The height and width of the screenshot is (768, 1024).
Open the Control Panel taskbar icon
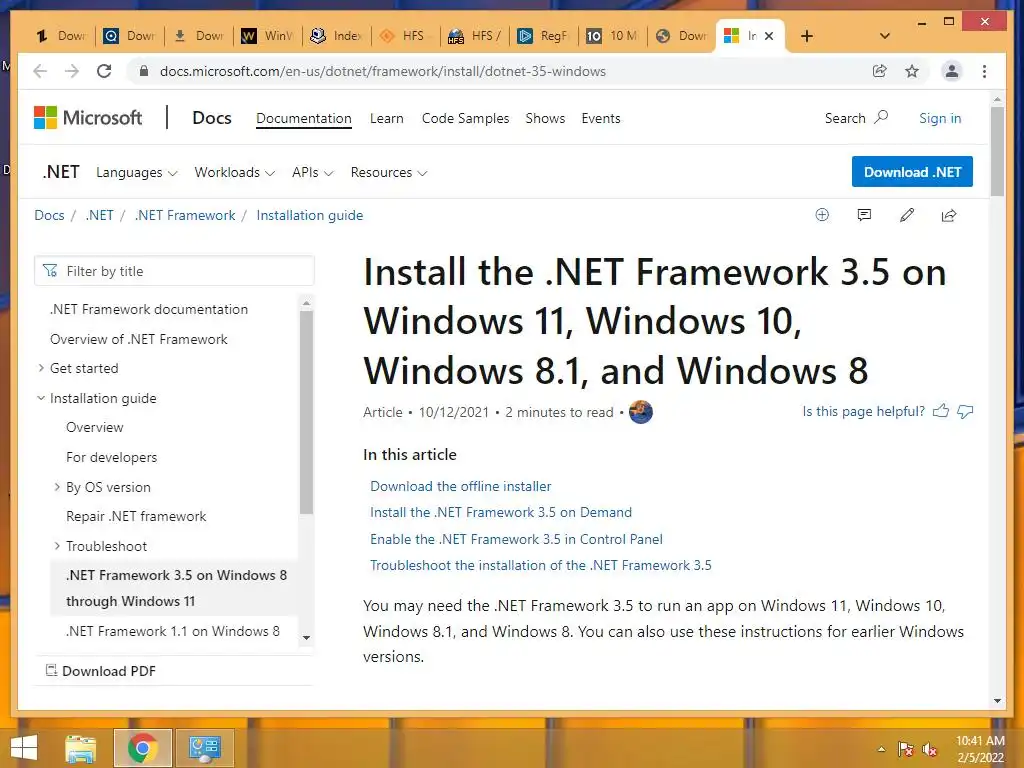coord(205,748)
